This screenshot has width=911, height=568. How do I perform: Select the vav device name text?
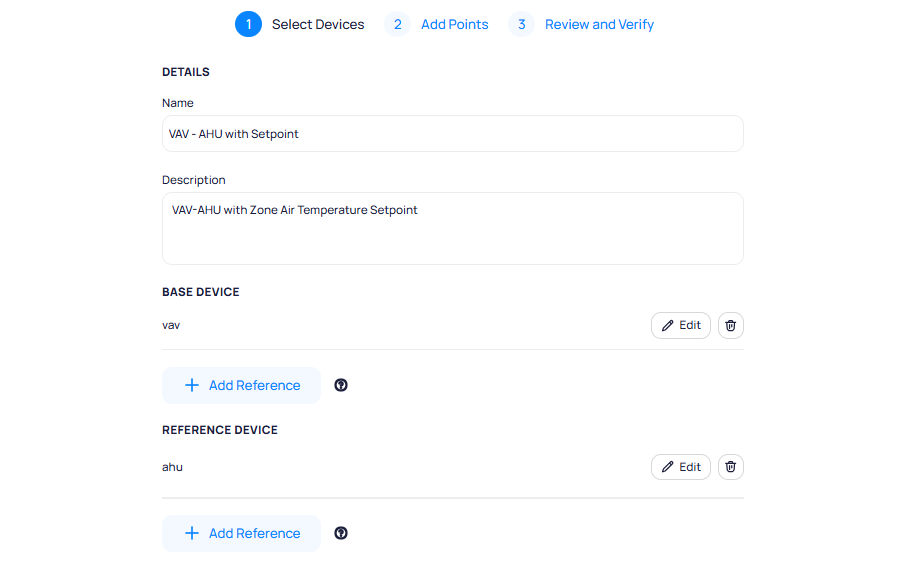(171, 325)
